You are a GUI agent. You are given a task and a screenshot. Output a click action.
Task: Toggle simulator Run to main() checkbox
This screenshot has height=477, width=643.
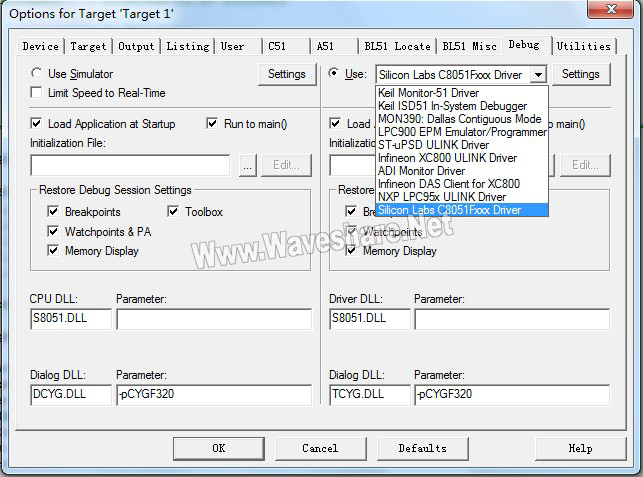[x=212, y=123]
